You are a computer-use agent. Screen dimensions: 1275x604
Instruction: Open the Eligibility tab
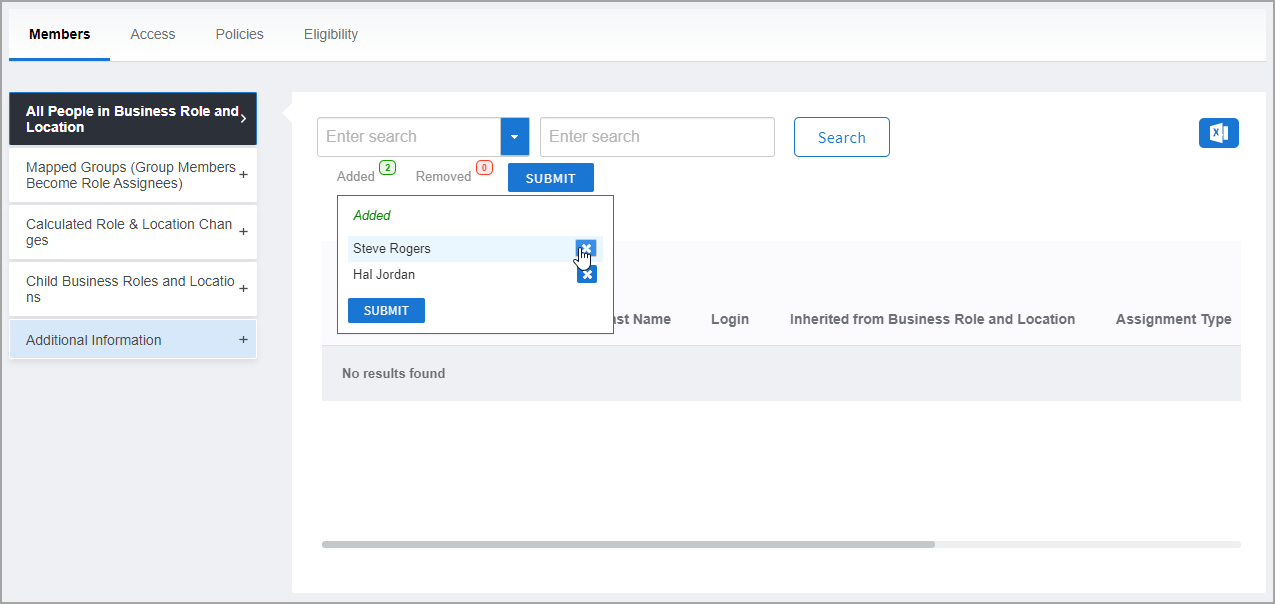(x=330, y=34)
